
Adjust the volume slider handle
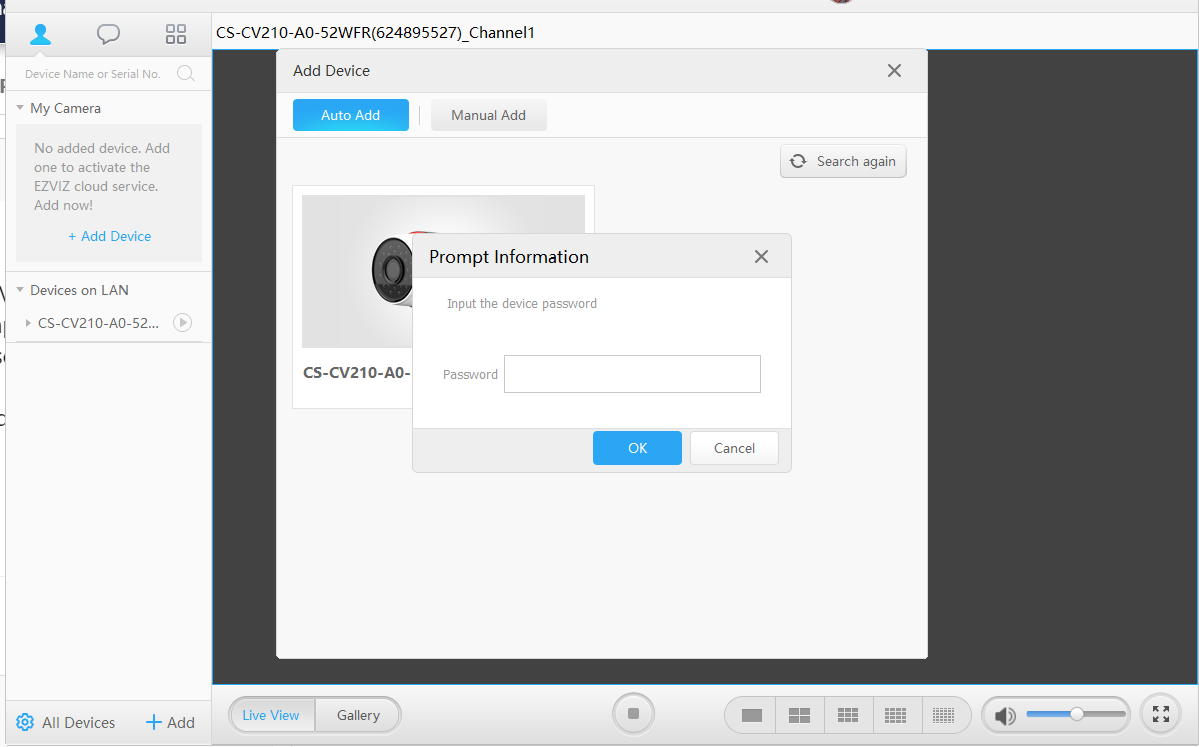pos(1076,714)
